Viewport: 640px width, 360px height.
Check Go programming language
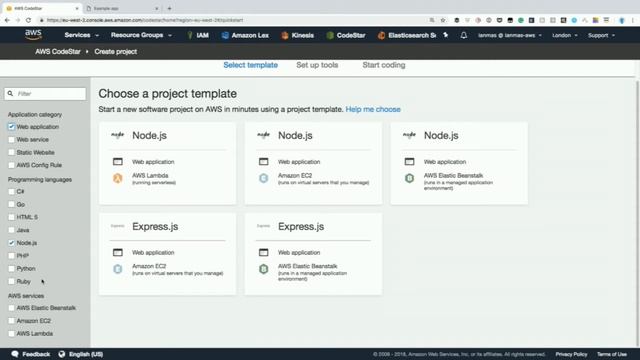[11, 204]
